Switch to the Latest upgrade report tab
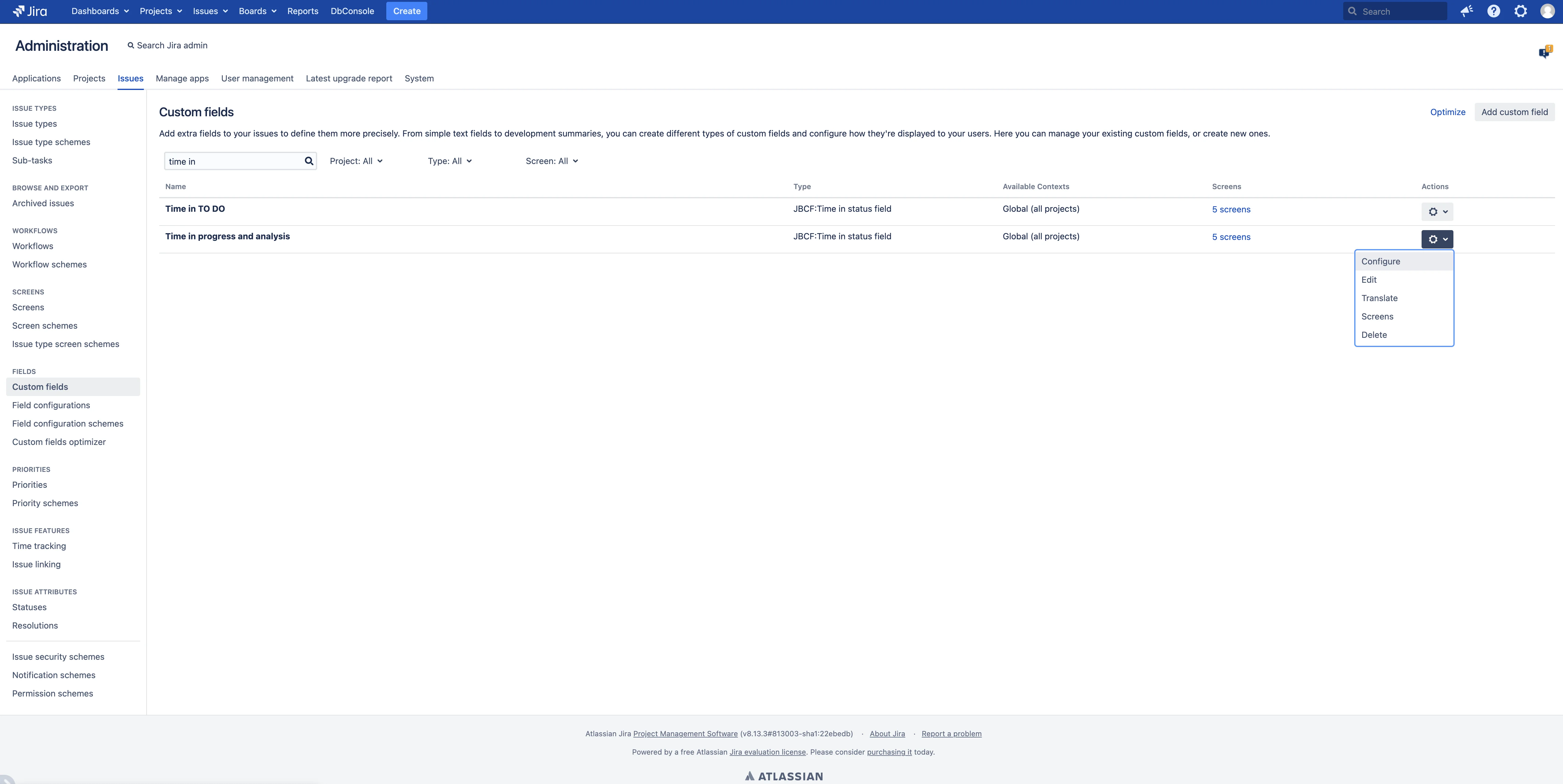Image resolution: width=1563 pixels, height=784 pixels. click(x=349, y=78)
